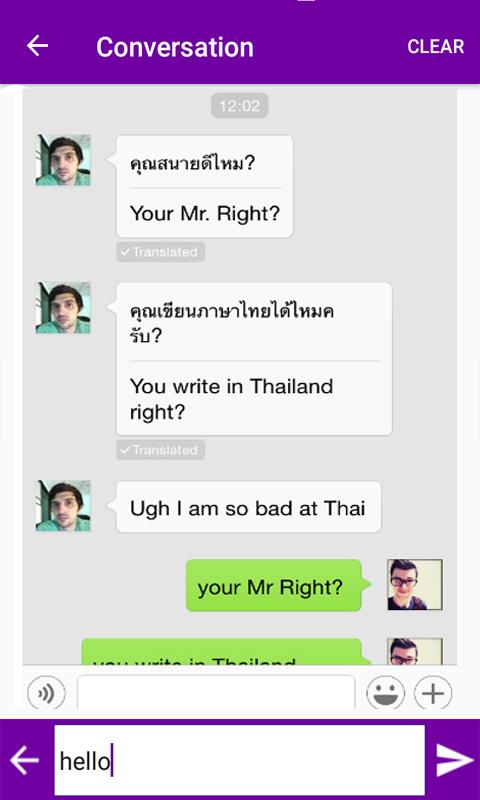Open sender avatar beside first Thai message
The width and height of the screenshot is (480, 800).
click(63, 160)
